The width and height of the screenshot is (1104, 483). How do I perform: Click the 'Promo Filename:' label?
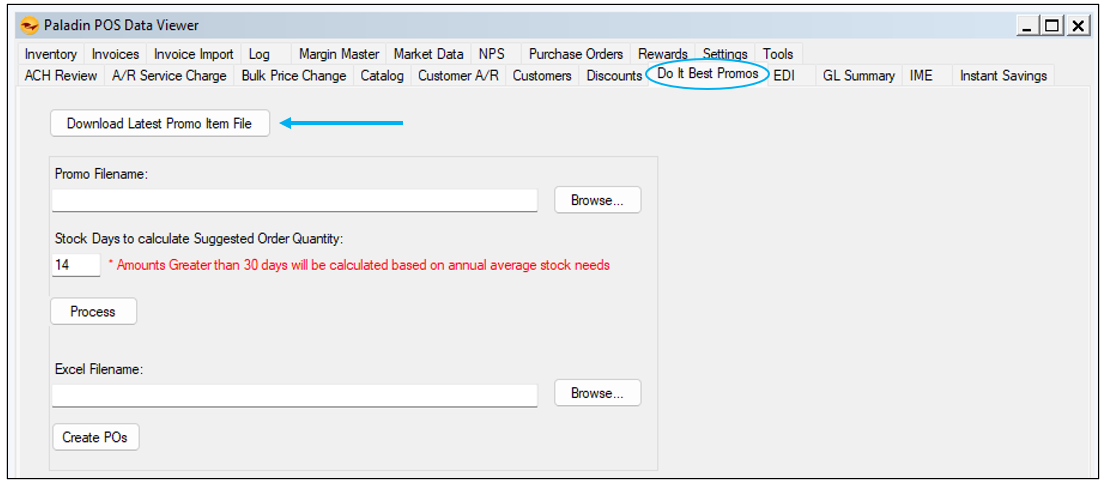101,175
